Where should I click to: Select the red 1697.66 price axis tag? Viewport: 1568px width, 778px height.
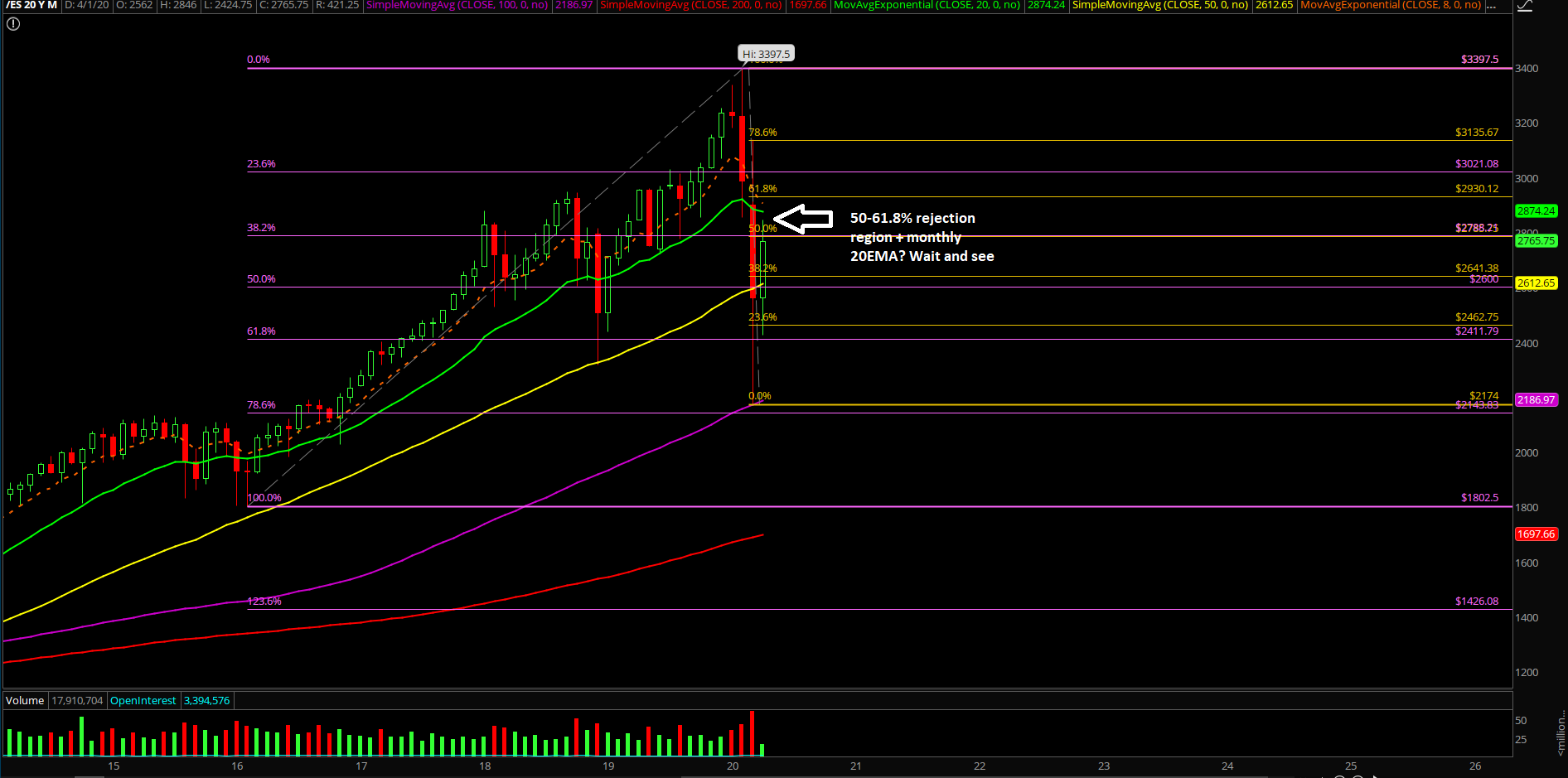[1537, 534]
